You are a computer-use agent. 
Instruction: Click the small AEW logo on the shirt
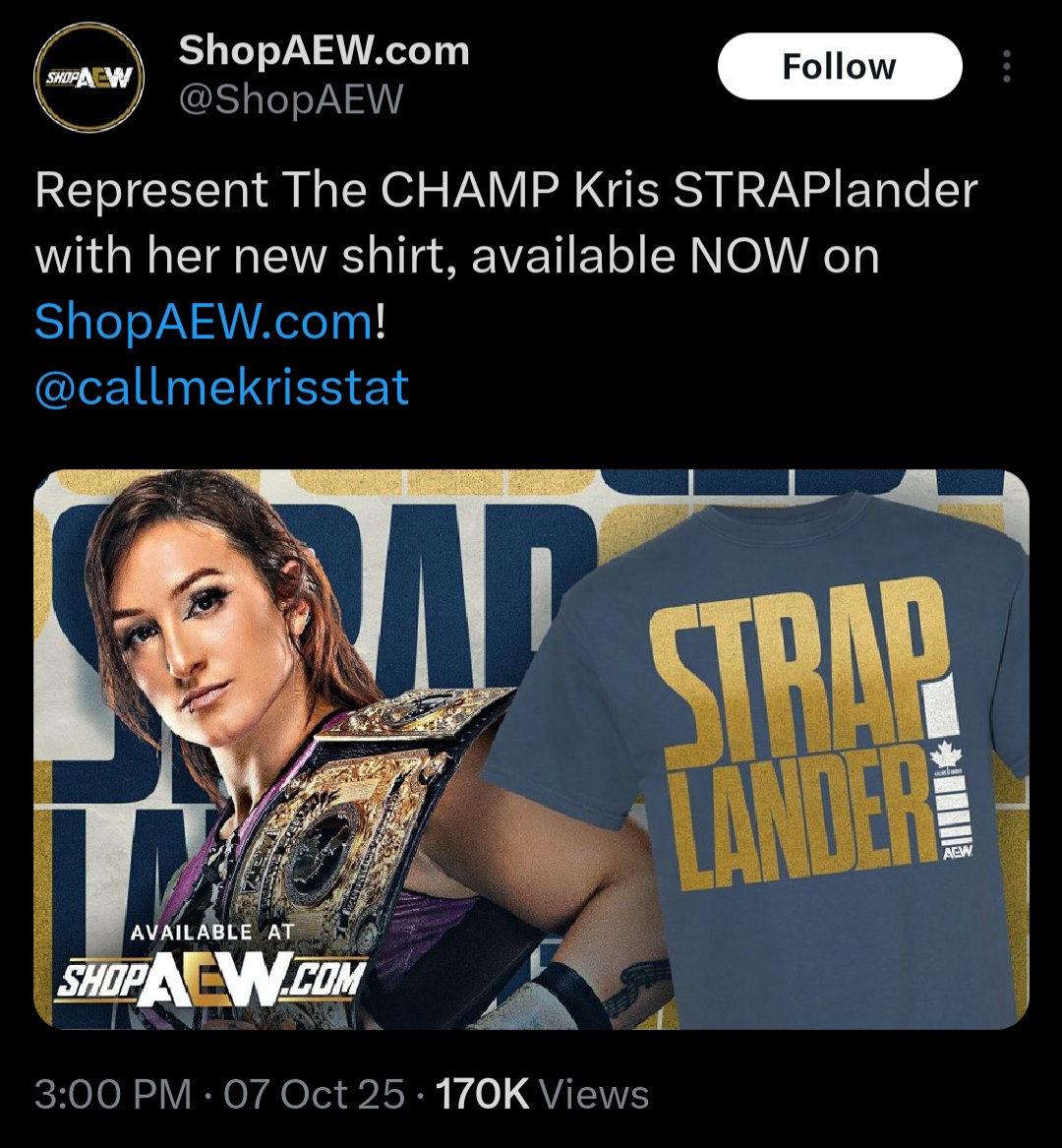coord(956,854)
